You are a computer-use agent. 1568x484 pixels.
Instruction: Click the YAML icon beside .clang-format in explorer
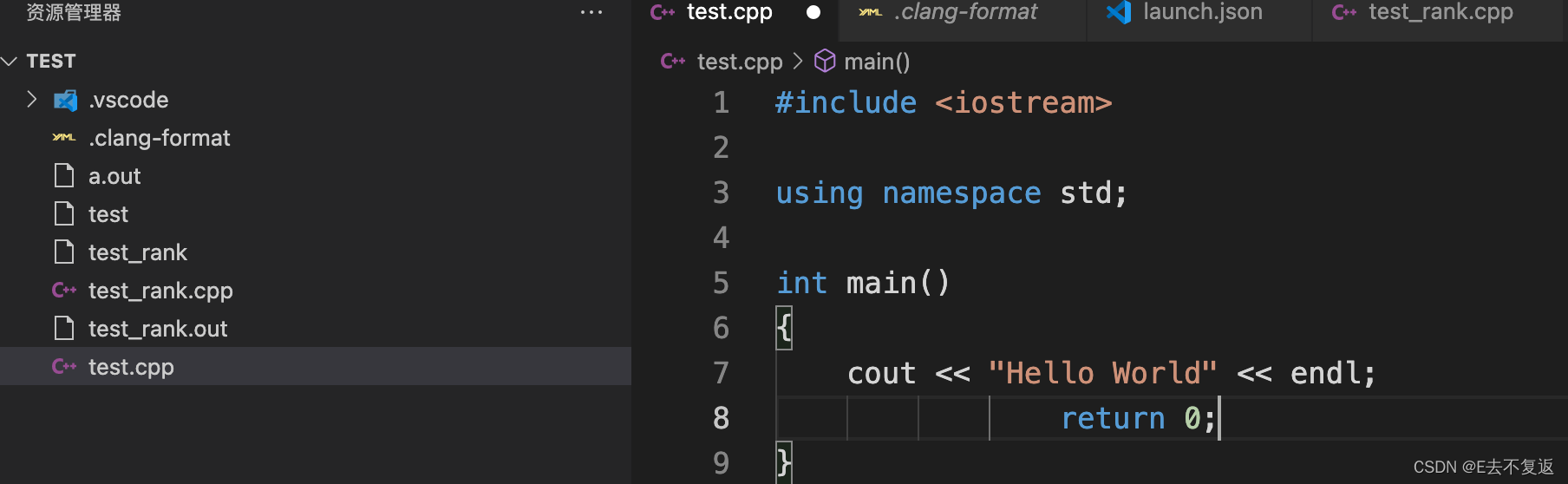tap(64, 138)
